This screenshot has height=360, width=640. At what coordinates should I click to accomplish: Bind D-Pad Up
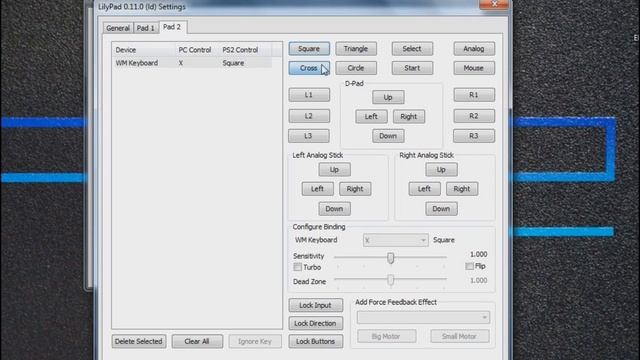click(x=388, y=97)
